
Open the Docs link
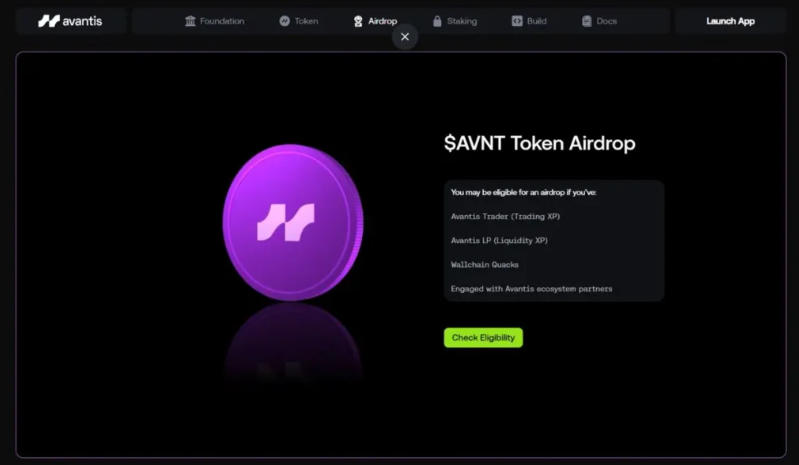(606, 21)
